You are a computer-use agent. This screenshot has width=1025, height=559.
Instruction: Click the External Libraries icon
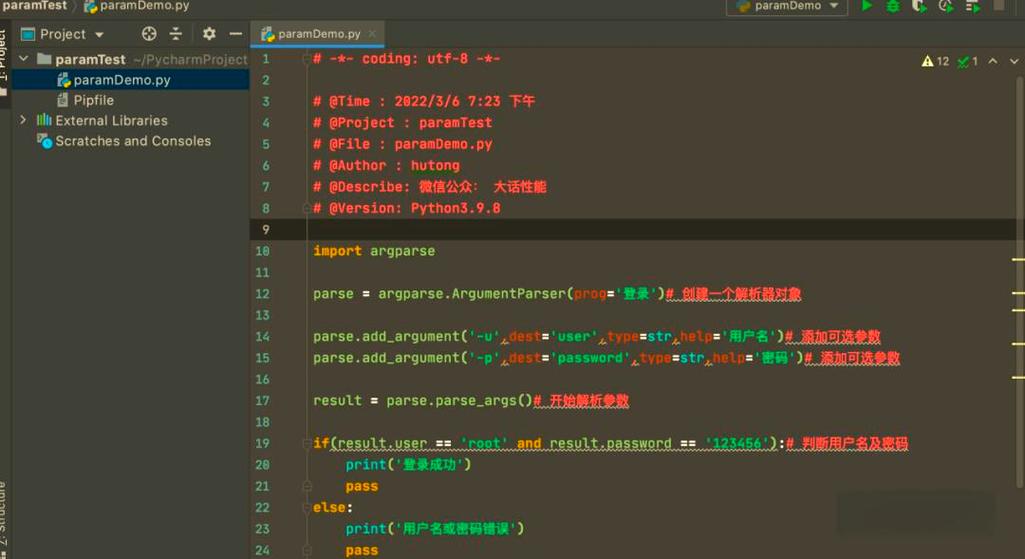click(x=44, y=120)
